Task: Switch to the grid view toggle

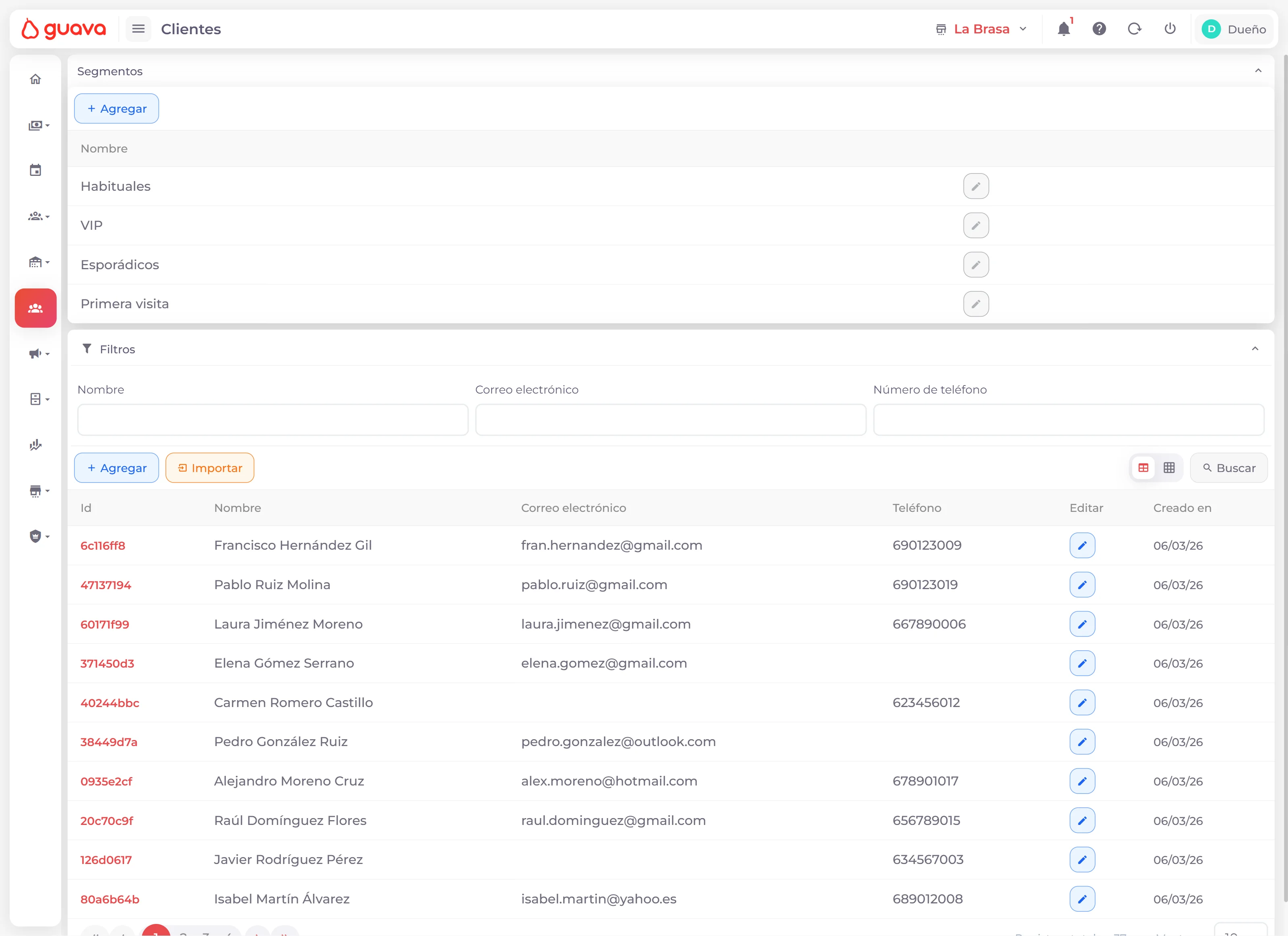Action: [1169, 468]
